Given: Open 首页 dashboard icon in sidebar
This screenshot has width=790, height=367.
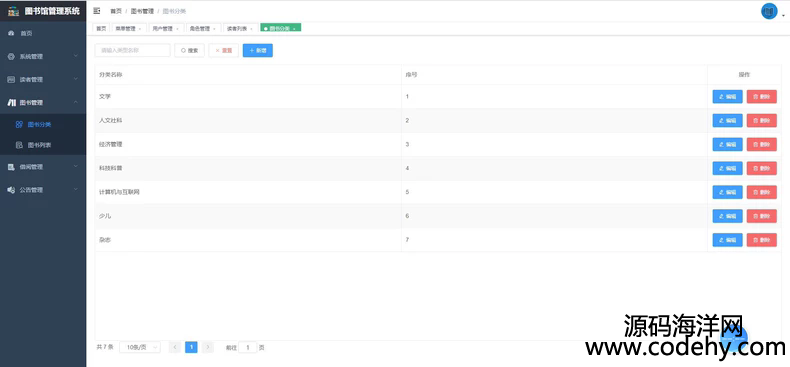Looking at the screenshot, I should 11,33.
